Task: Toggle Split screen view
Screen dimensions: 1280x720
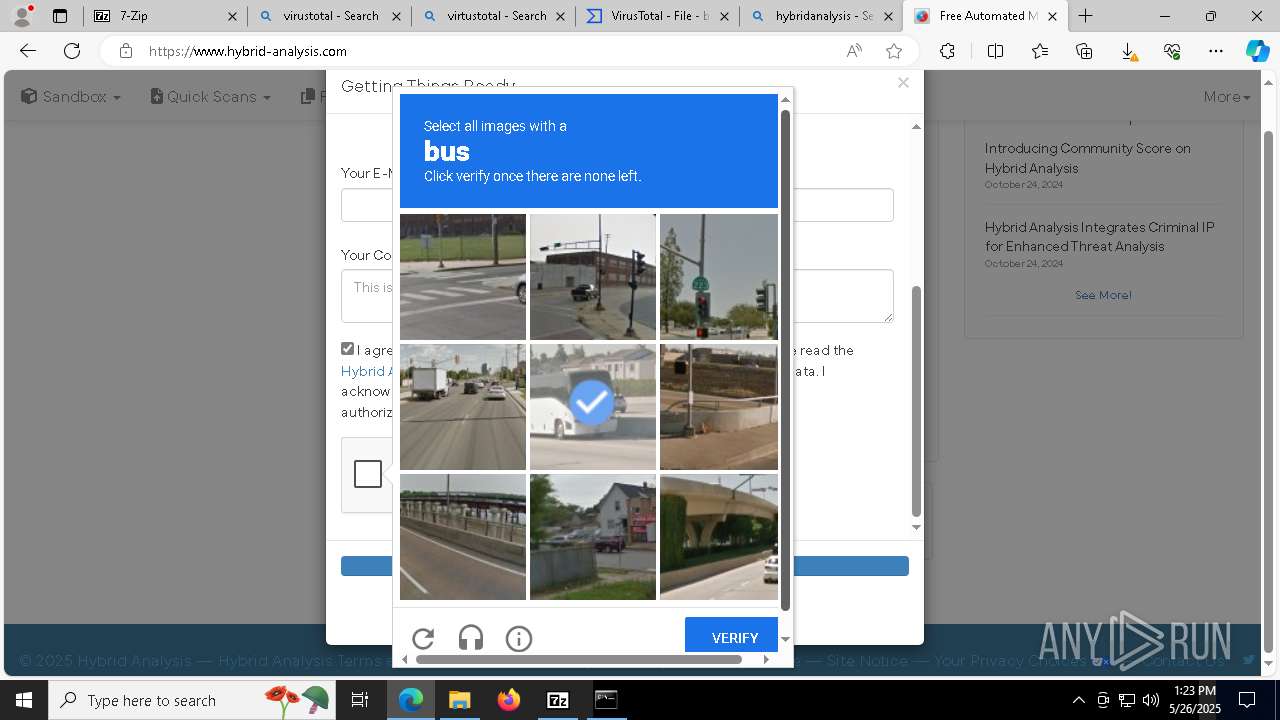Action: click(995, 51)
